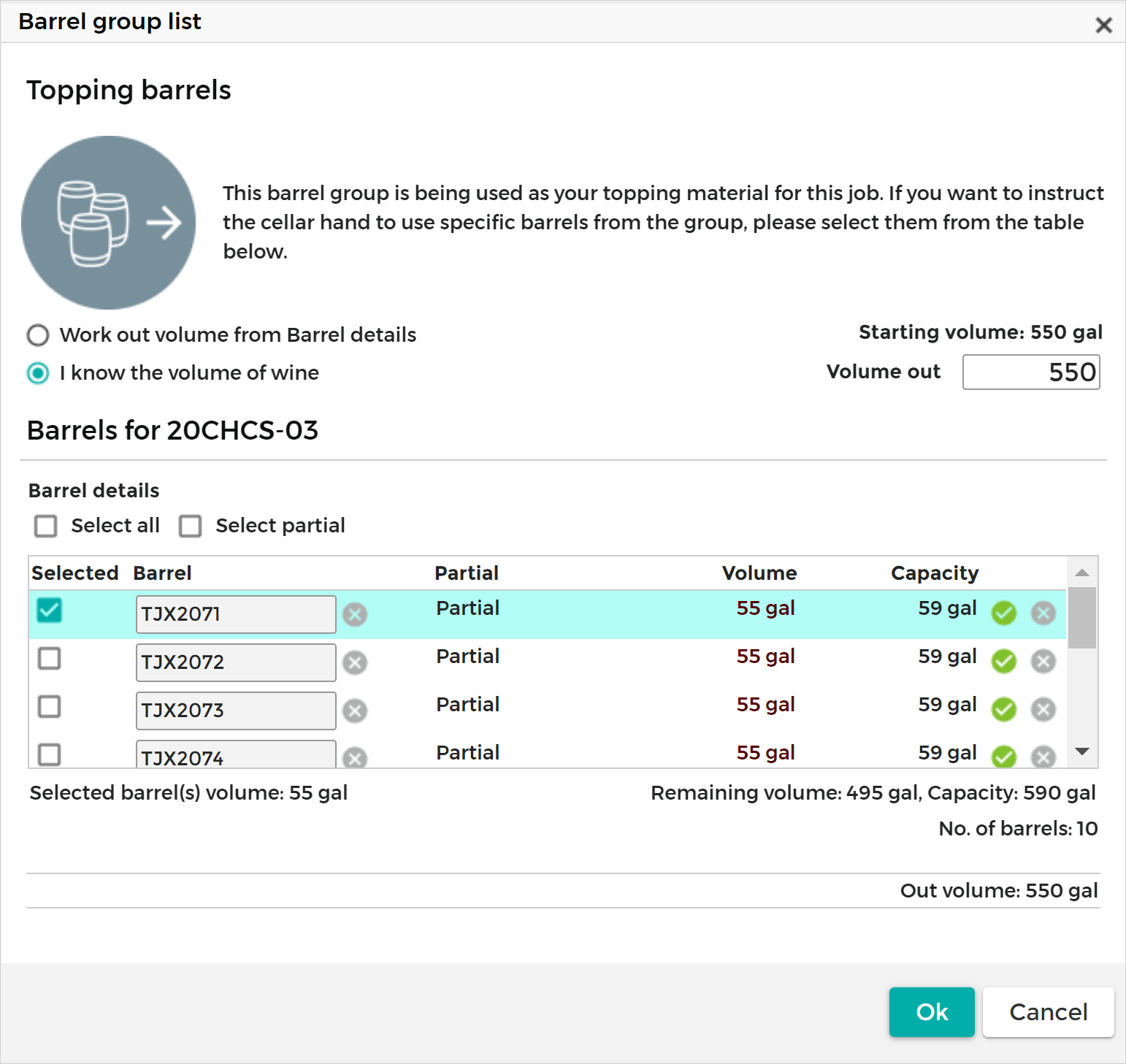This screenshot has height=1064, width=1126.
Task: Clear barrel TJX2072 using its gray X icon
Action: pos(355,663)
